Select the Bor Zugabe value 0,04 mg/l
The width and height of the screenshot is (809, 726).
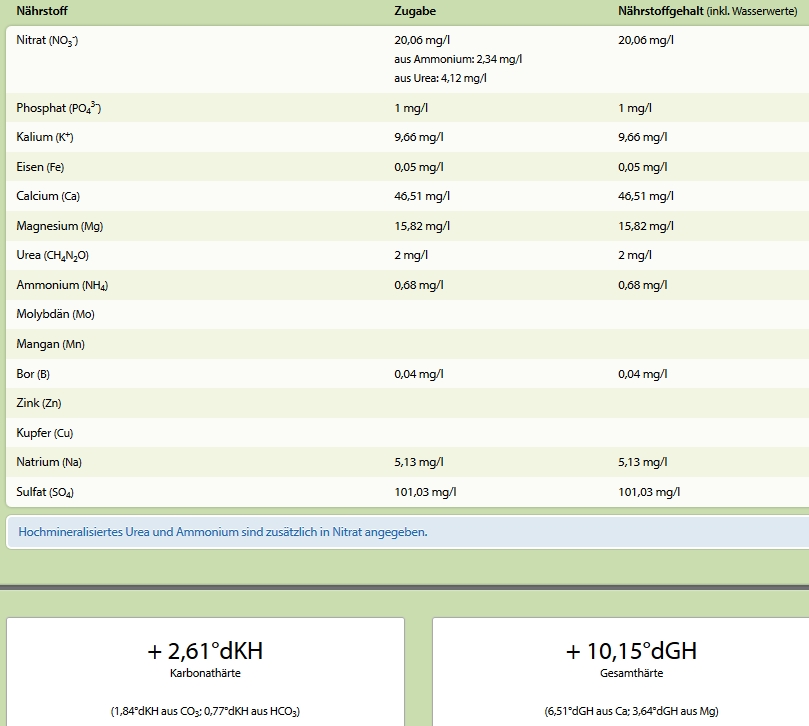pyautogui.click(x=419, y=374)
